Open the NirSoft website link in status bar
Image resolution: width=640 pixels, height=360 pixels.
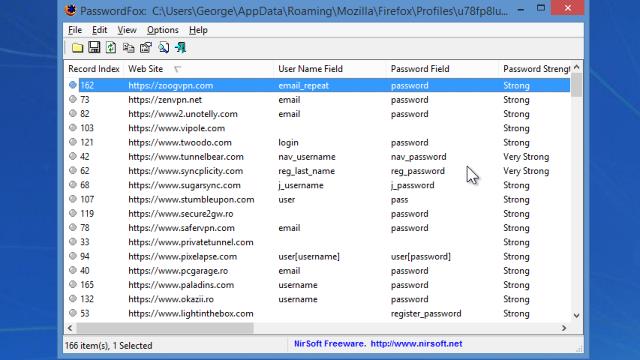click(416, 344)
